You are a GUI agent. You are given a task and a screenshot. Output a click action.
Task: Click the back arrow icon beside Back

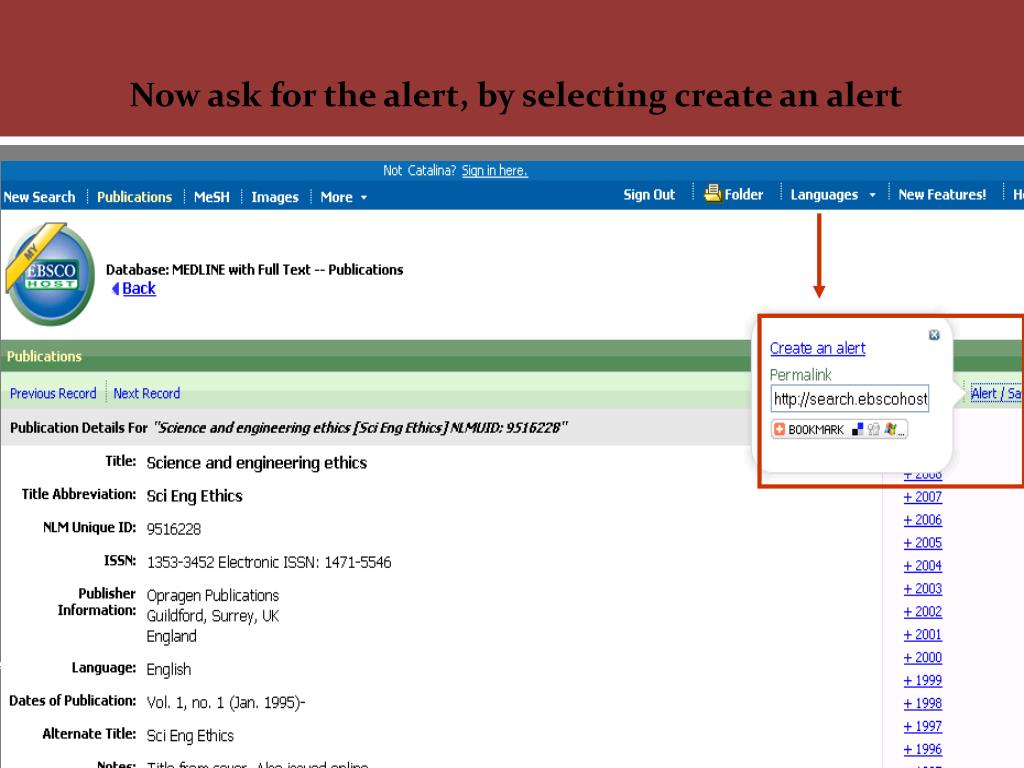[x=116, y=289]
